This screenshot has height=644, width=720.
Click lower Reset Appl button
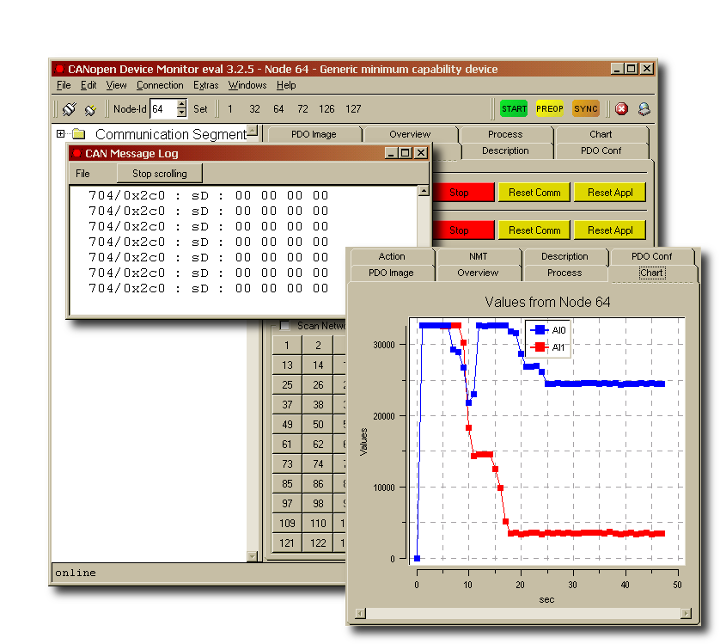point(610,230)
